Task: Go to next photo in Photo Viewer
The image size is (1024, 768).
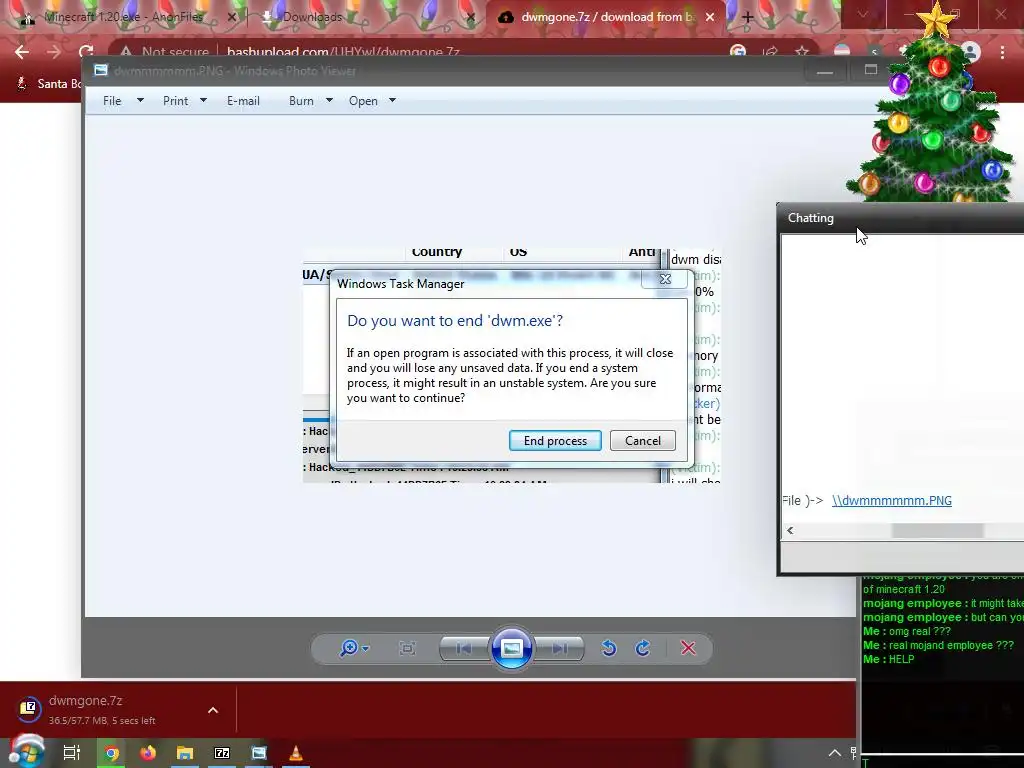Action: 559,648
